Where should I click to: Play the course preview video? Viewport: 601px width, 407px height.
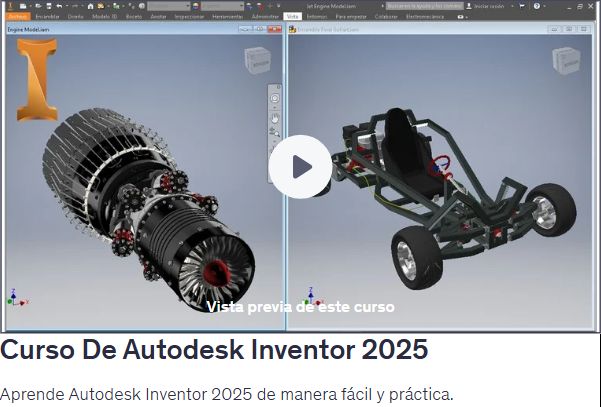300,167
